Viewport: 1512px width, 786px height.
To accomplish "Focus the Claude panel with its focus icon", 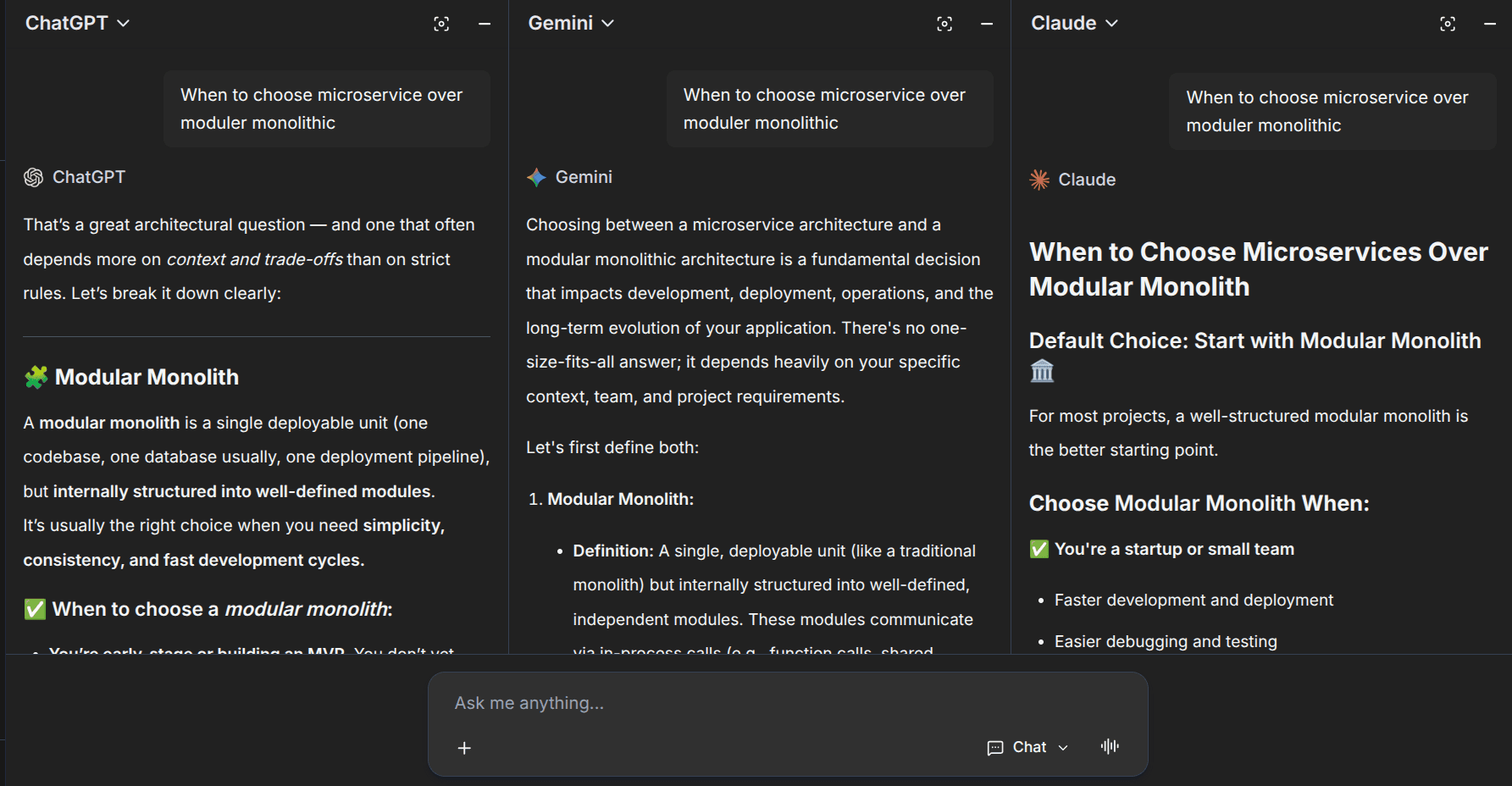I will point(1448,24).
